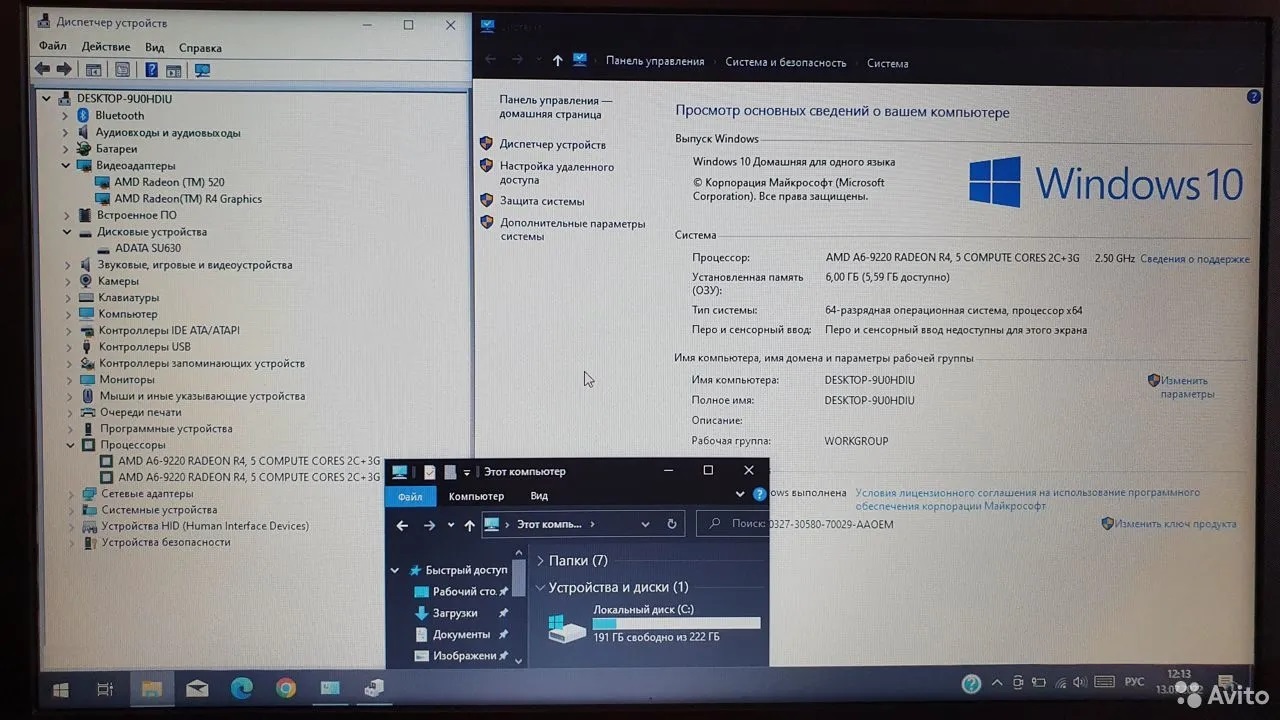1280x720 pixels.
Task: Open the Вид ribbon tab in Explorer
Action: click(539, 496)
